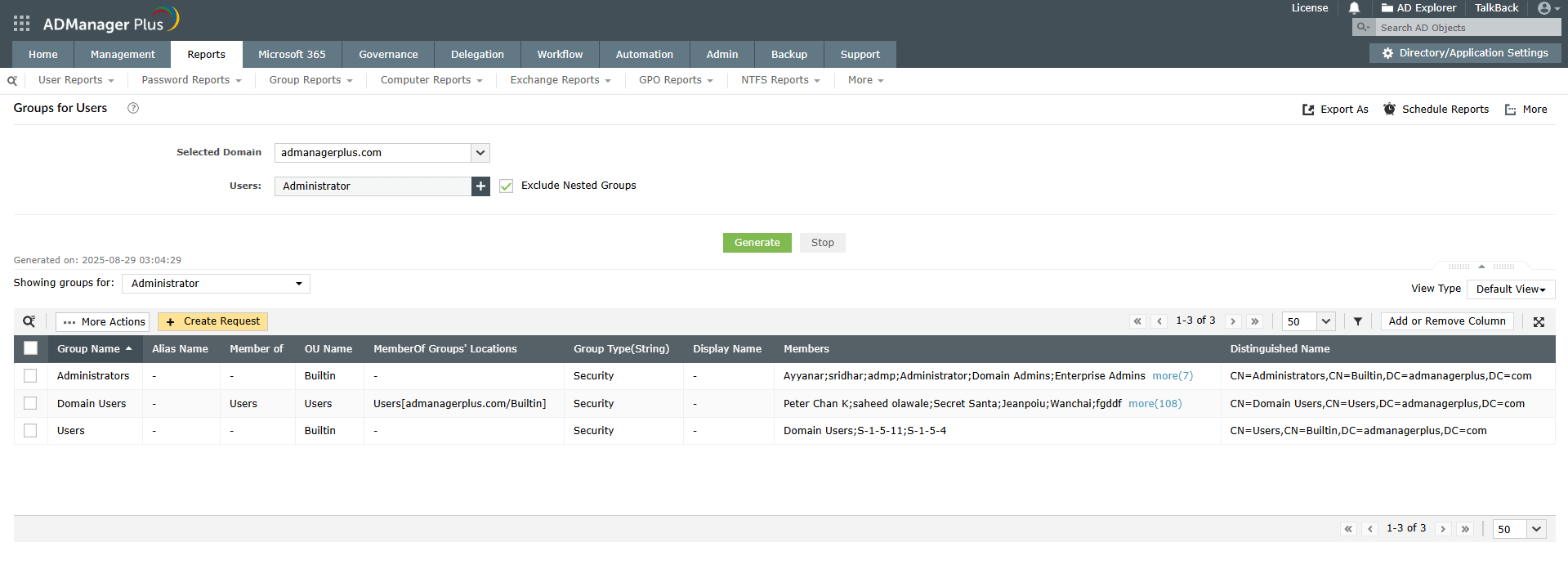
Task: Go to next page using top pagination
Action: (x=1233, y=321)
